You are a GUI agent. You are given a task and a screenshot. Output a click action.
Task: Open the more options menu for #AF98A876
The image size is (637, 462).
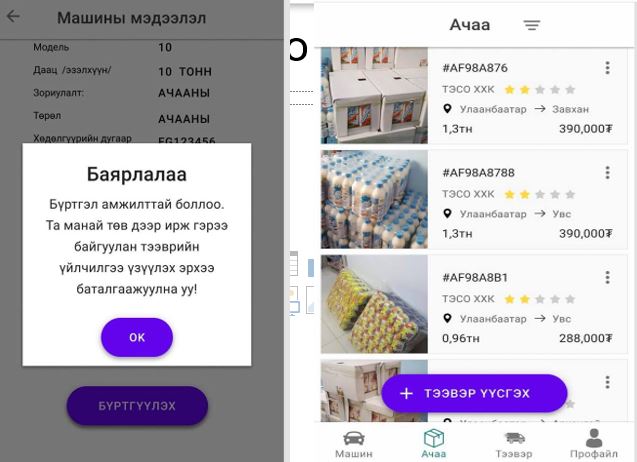[x=607, y=68]
